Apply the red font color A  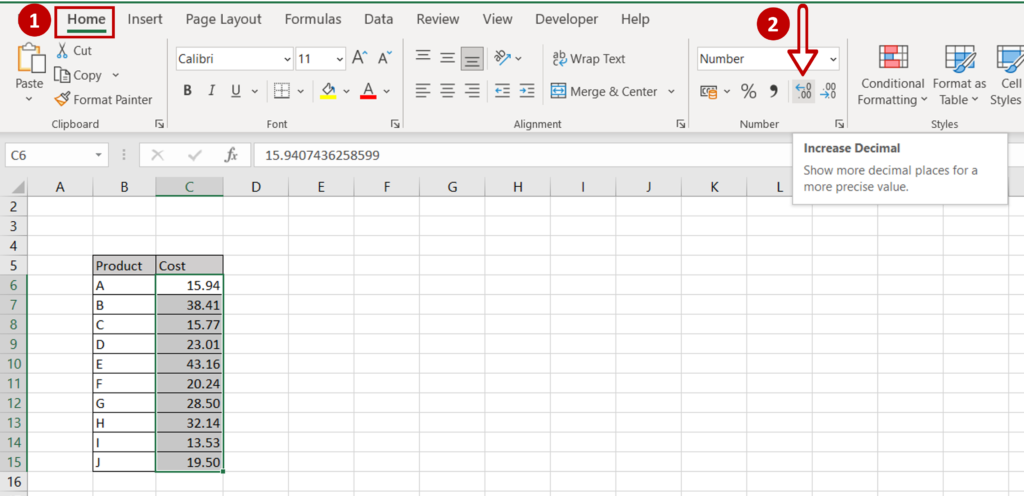[x=368, y=91]
